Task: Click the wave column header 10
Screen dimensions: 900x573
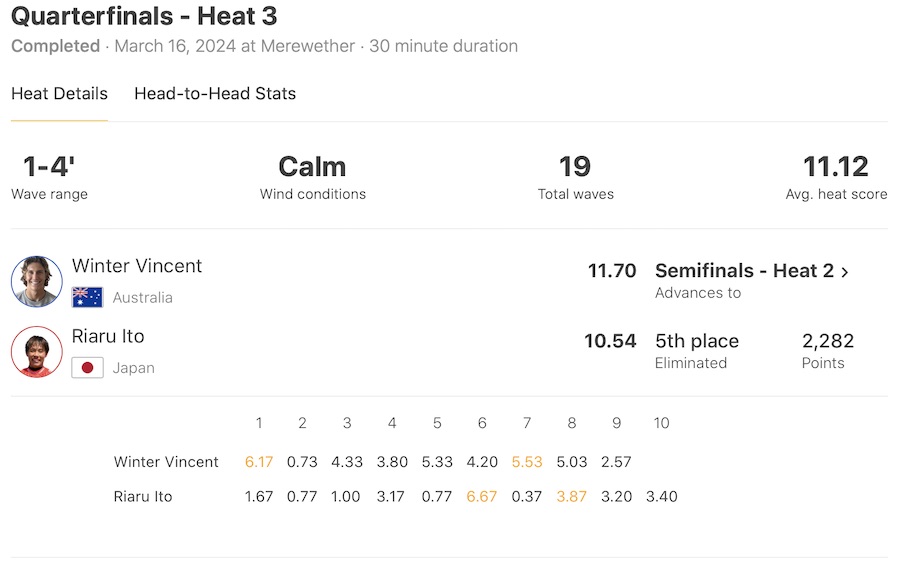Action: tap(661, 423)
